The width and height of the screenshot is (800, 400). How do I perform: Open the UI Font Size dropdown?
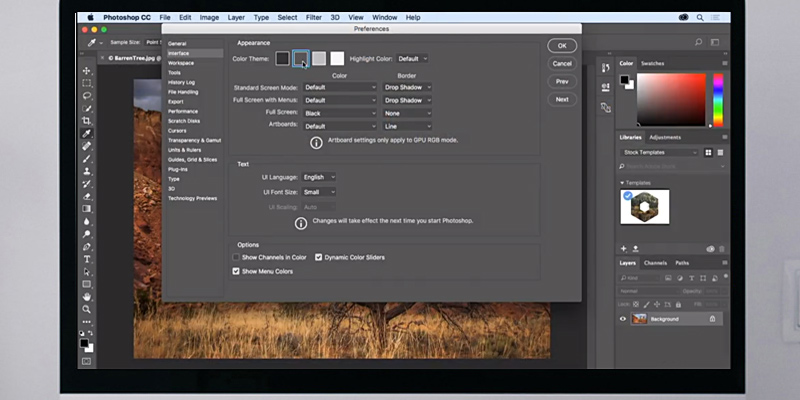(x=319, y=192)
